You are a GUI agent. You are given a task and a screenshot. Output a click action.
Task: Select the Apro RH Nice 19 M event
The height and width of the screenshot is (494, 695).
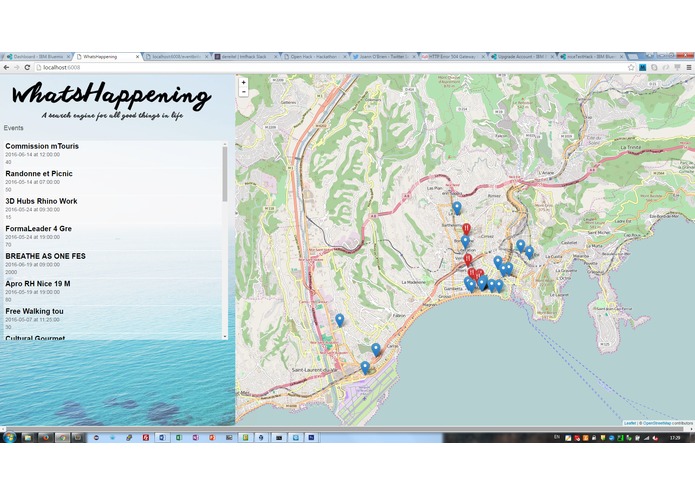point(113,291)
